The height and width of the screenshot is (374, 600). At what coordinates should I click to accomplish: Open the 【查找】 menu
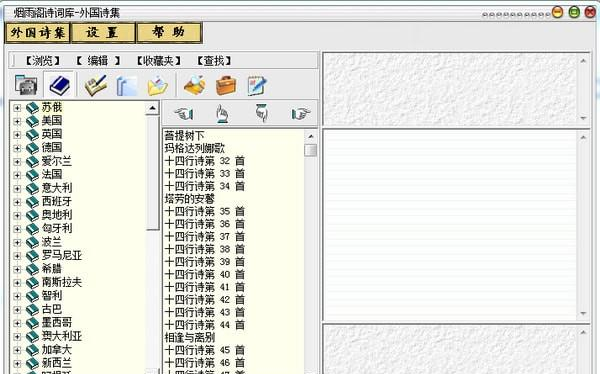pyautogui.click(x=214, y=60)
